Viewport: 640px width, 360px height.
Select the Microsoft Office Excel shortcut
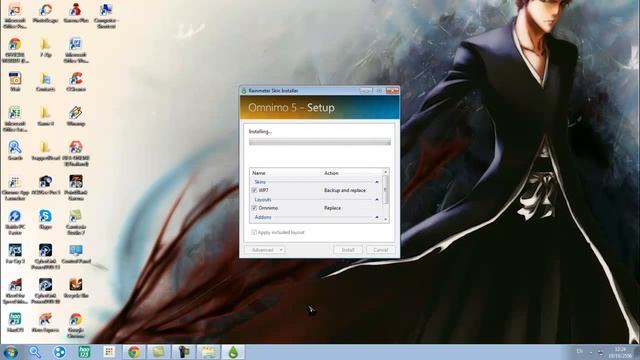click(15, 118)
